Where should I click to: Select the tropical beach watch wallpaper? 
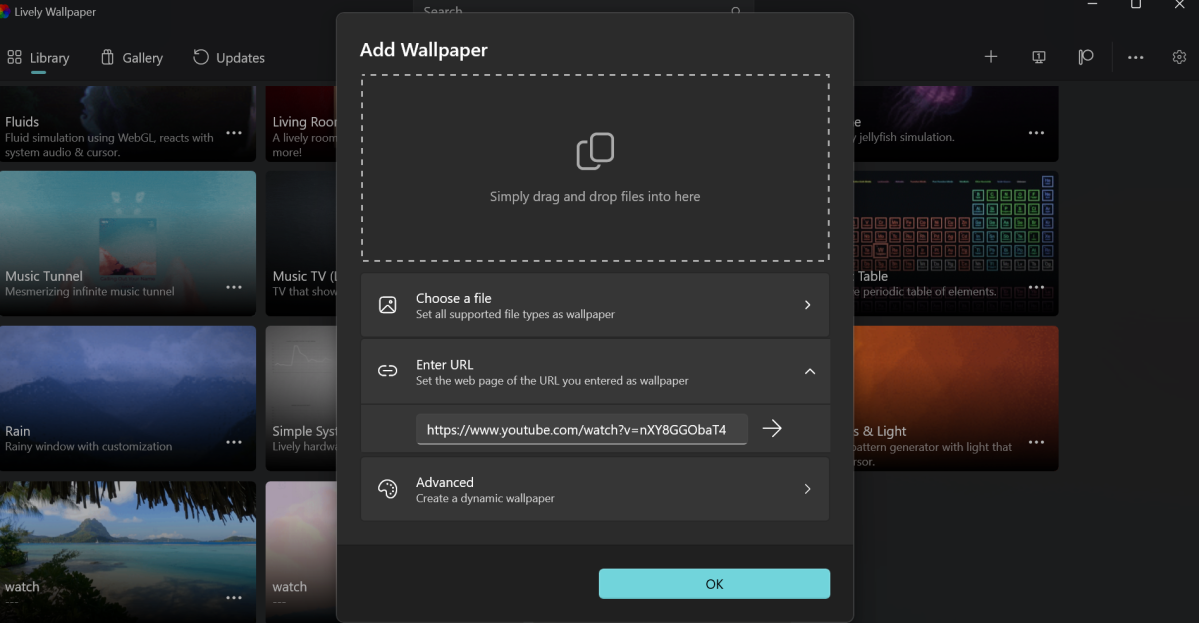128,552
